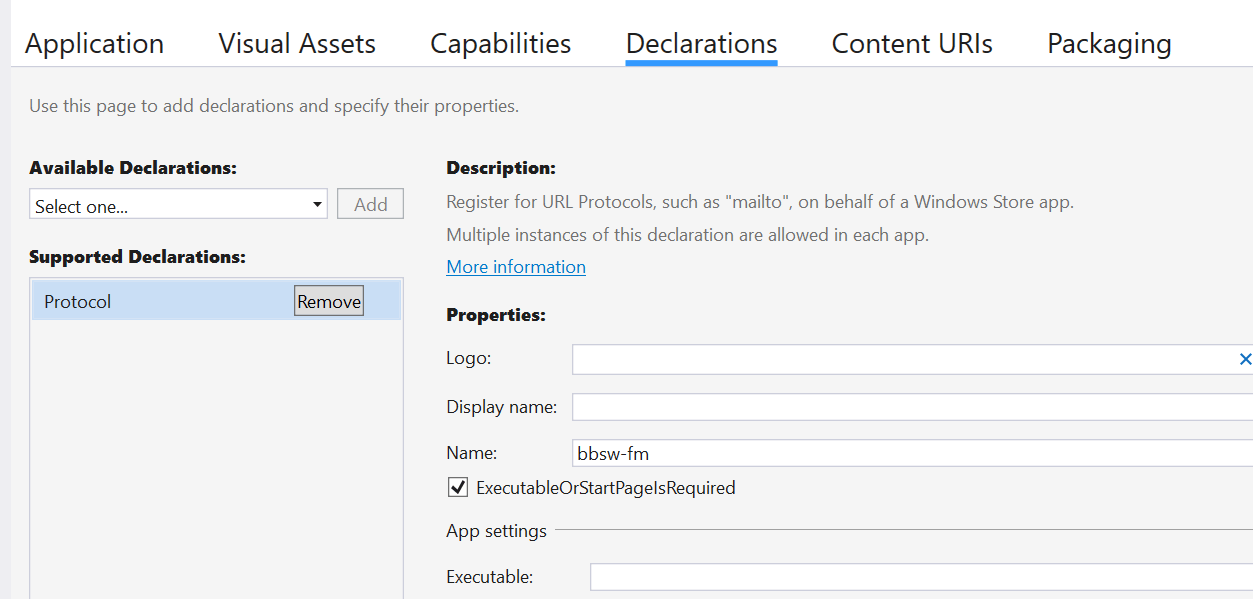Open the Available Declarations combo box
This screenshot has width=1253, height=599.
[x=170, y=203]
